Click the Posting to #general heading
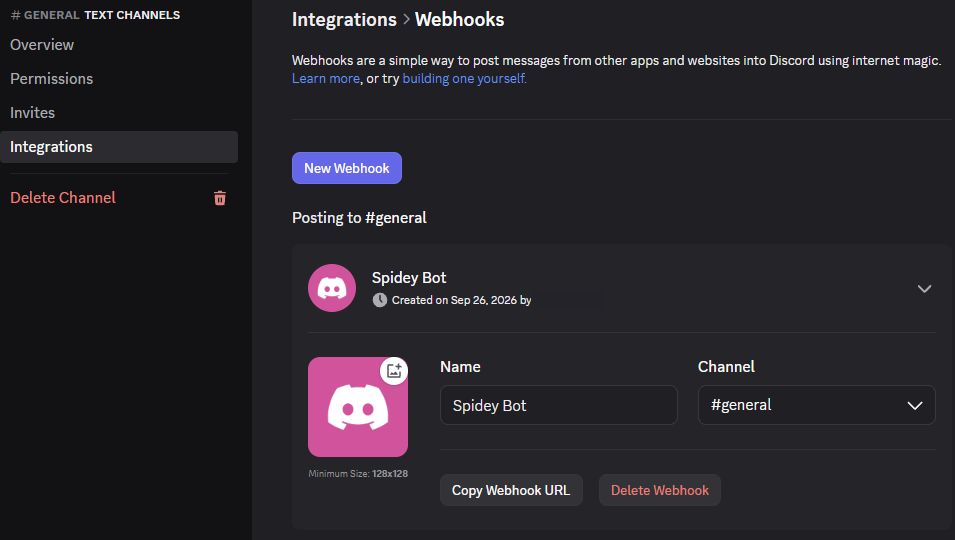 point(359,218)
